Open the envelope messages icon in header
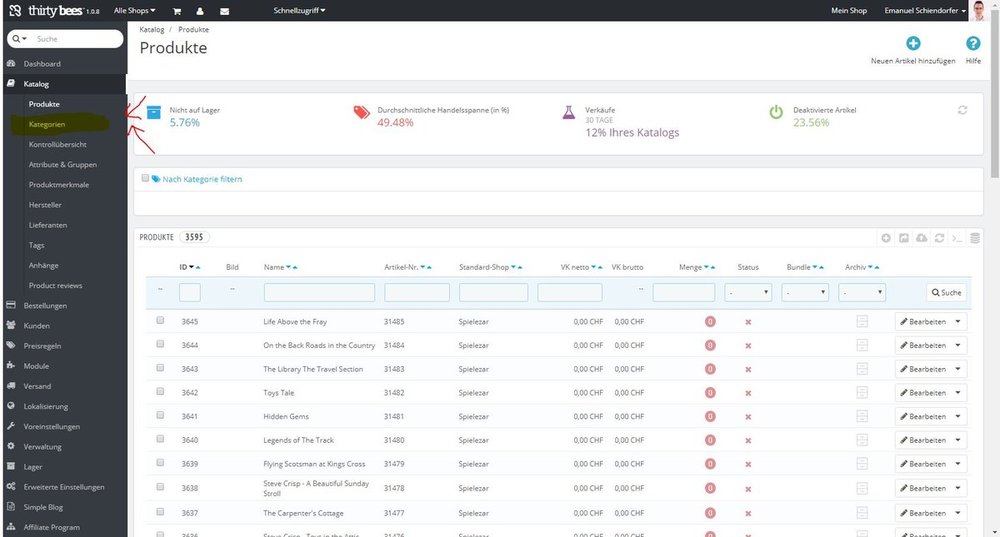Viewport: 1000px width, 537px height. [x=223, y=11]
